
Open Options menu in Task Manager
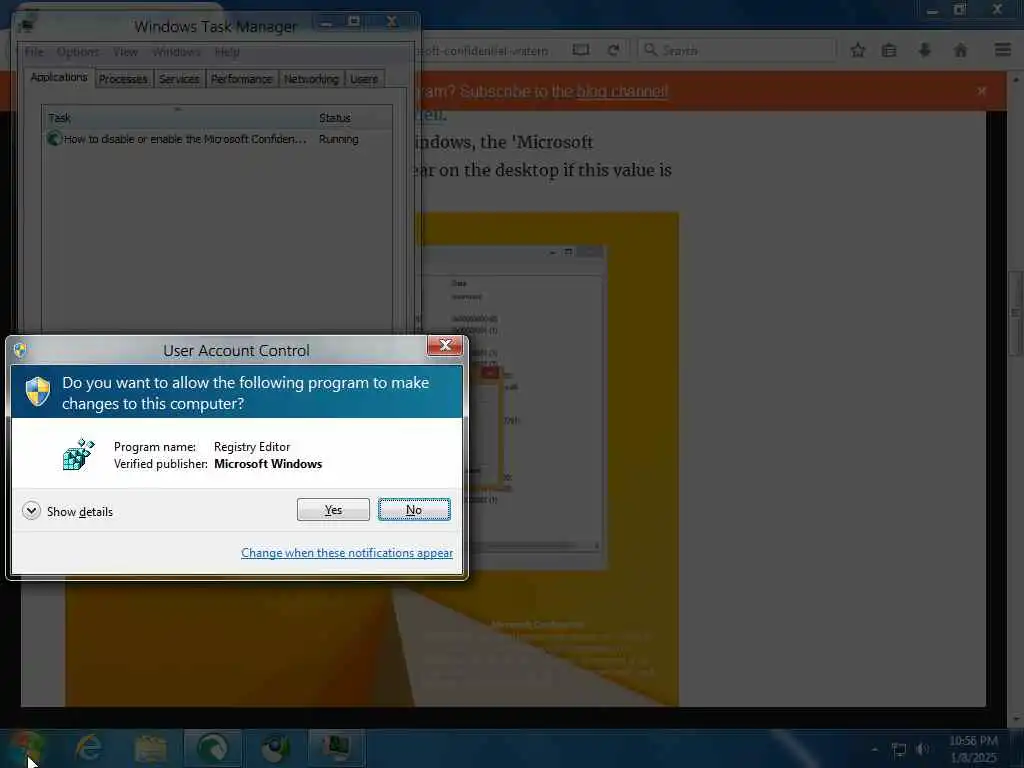click(78, 52)
